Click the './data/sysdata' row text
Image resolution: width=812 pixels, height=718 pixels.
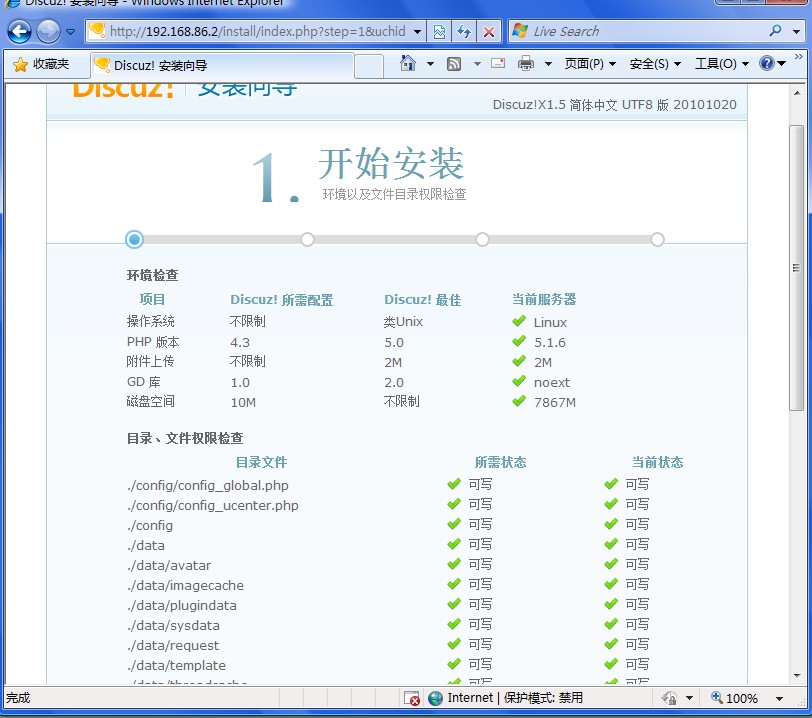click(x=173, y=626)
